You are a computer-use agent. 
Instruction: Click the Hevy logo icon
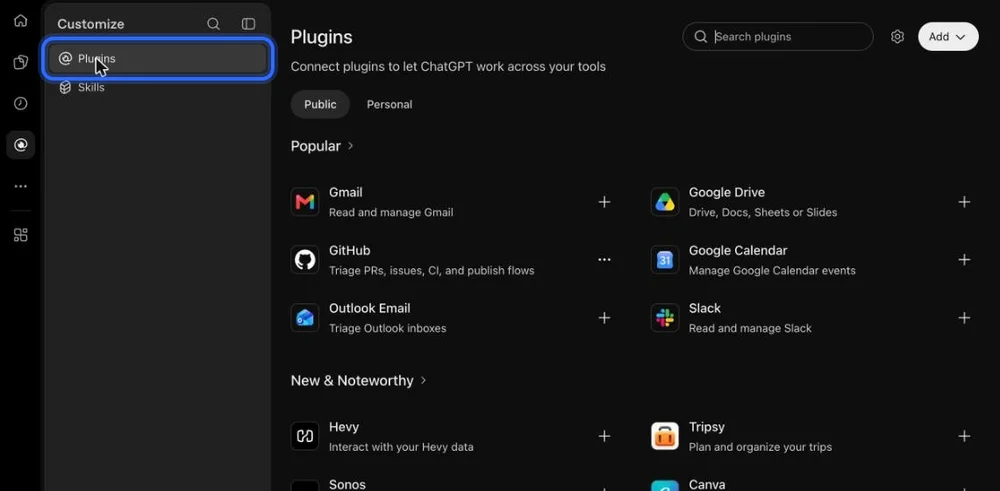(305, 436)
